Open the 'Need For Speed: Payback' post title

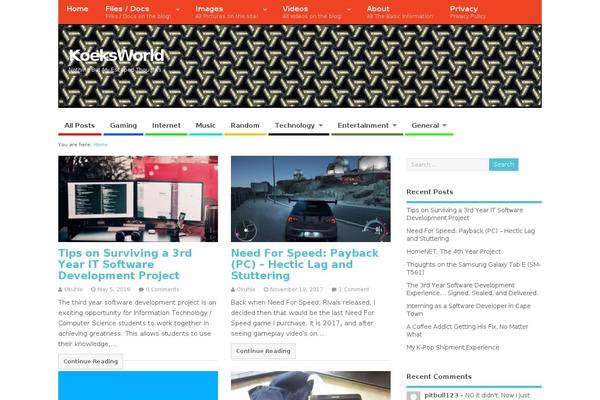point(305,264)
